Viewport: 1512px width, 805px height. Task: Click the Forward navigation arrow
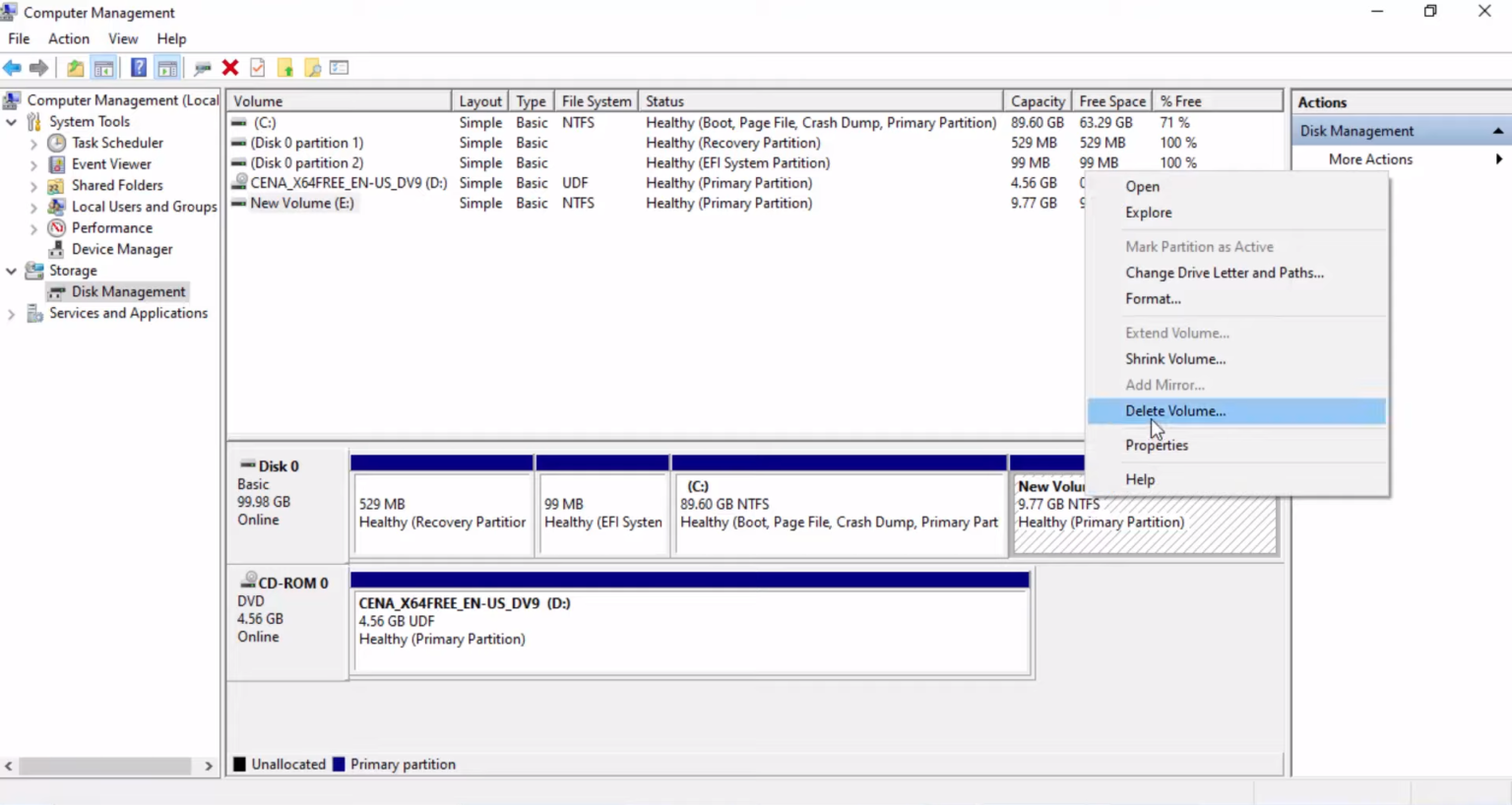tap(39, 67)
